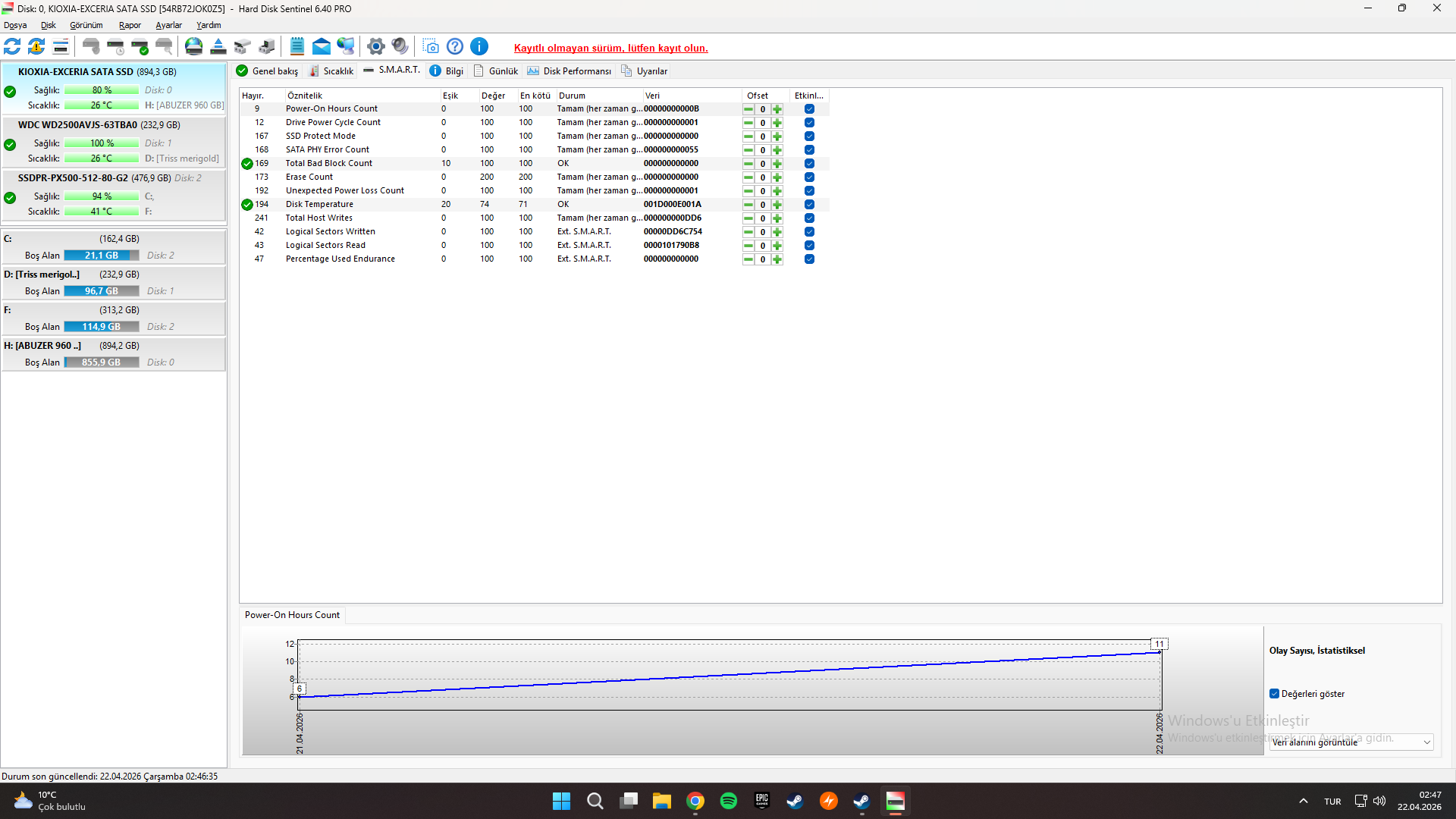The height and width of the screenshot is (819, 1456).
Task: Toggle enabled checkbox for Total Bad Block Count
Action: click(809, 164)
